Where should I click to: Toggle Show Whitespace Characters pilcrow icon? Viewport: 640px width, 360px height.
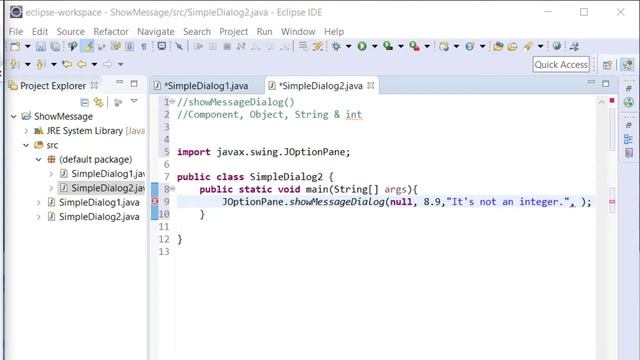pos(144,47)
